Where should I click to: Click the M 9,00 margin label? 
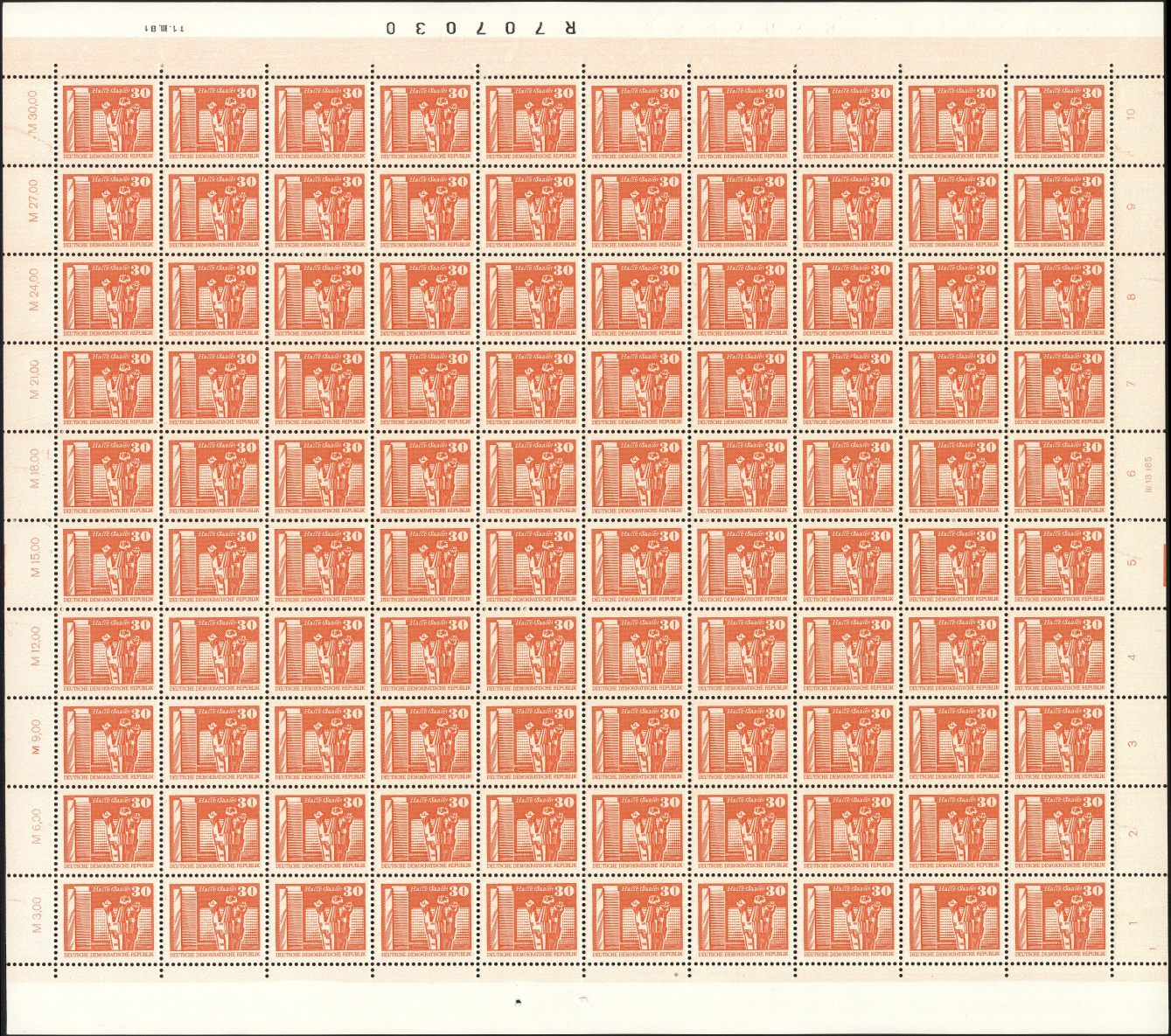(x=35, y=734)
